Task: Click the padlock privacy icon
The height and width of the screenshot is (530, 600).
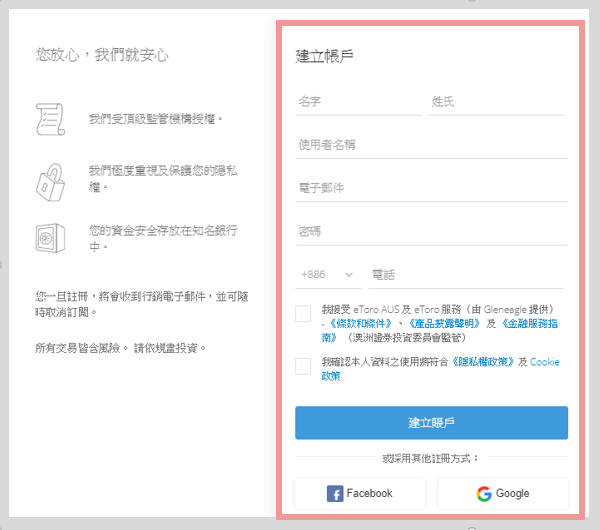Action: coord(50,183)
